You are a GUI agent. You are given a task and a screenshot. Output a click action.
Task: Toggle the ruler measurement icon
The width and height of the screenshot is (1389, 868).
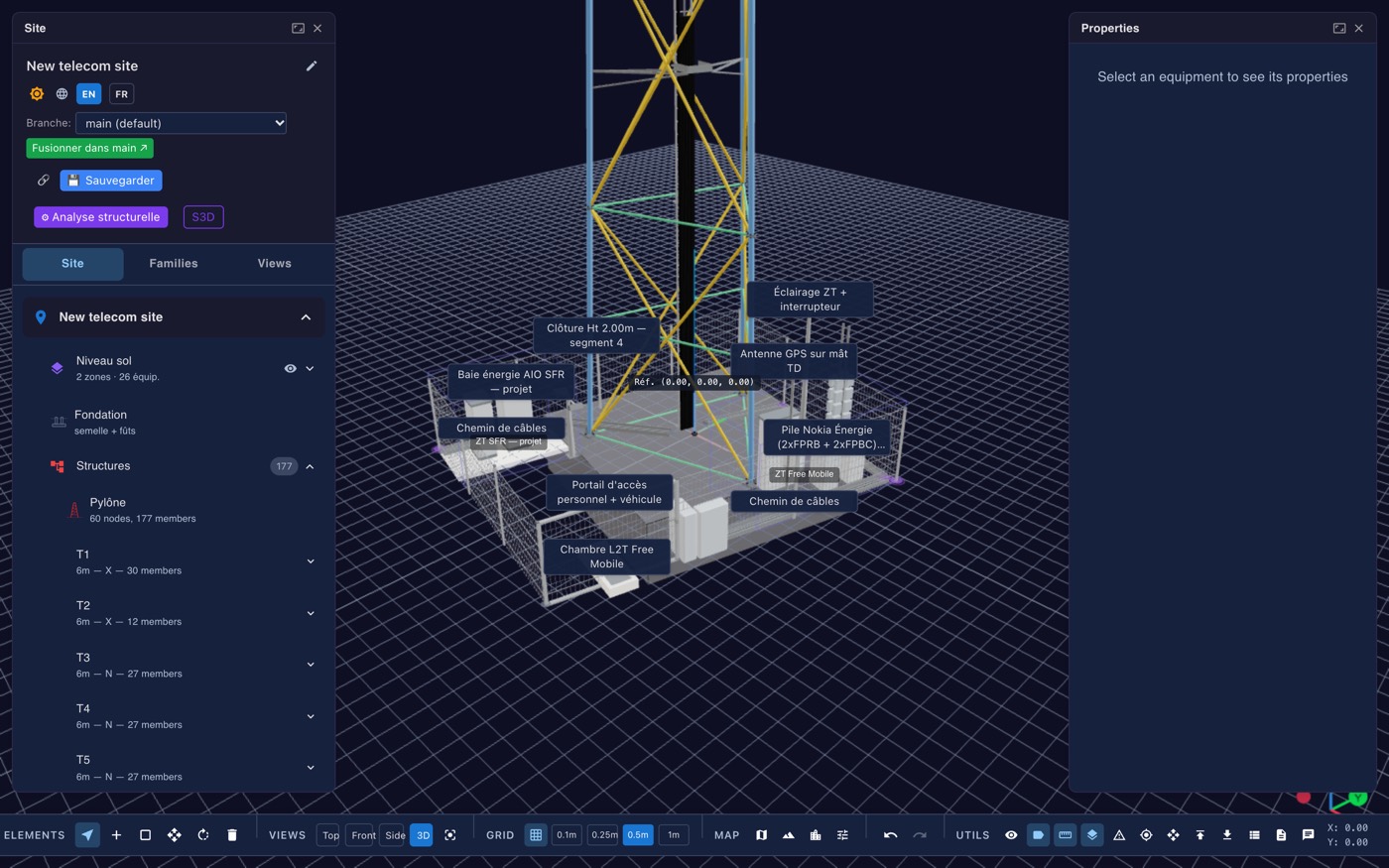[1065, 835]
